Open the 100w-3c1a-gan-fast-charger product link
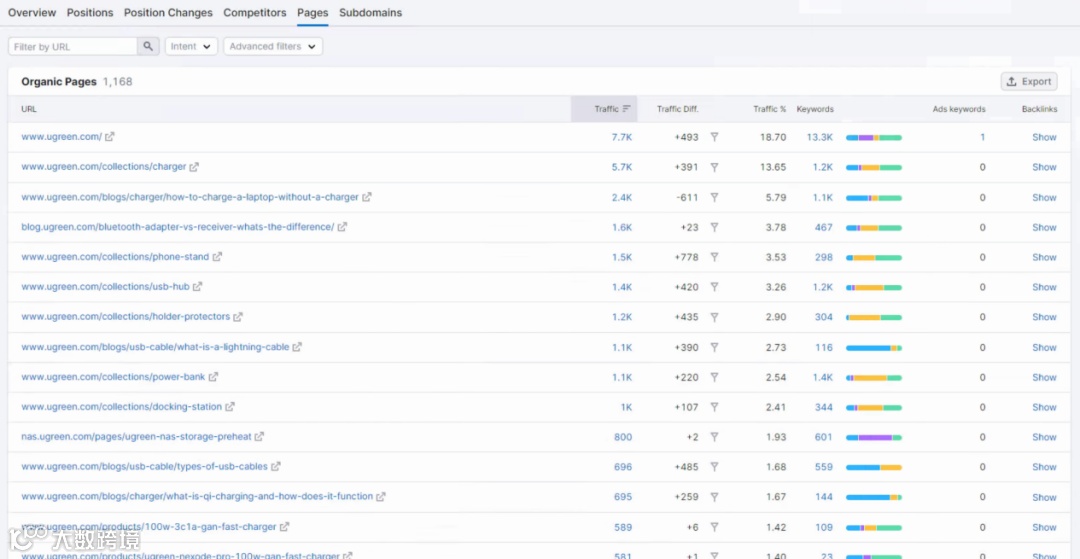The height and width of the screenshot is (559, 1080). (149, 527)
